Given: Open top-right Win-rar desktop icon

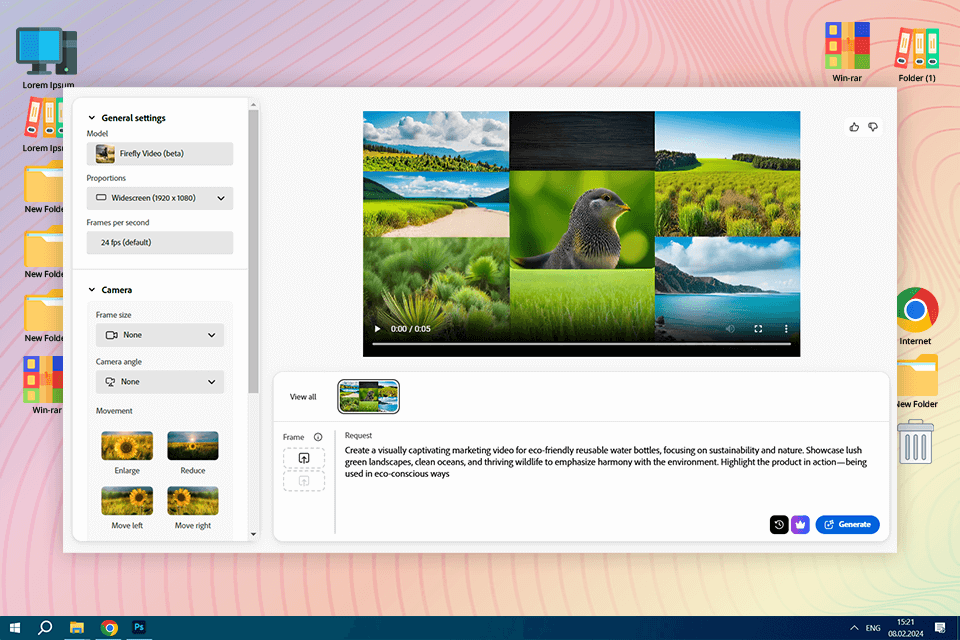Looking at the screenshot, I should click(x=847, y=52).
